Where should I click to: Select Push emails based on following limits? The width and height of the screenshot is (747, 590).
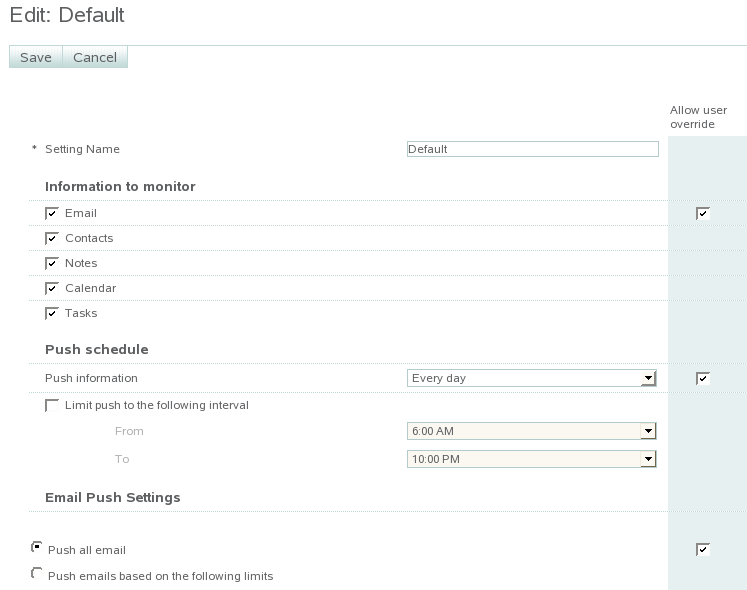coord(37,573)
